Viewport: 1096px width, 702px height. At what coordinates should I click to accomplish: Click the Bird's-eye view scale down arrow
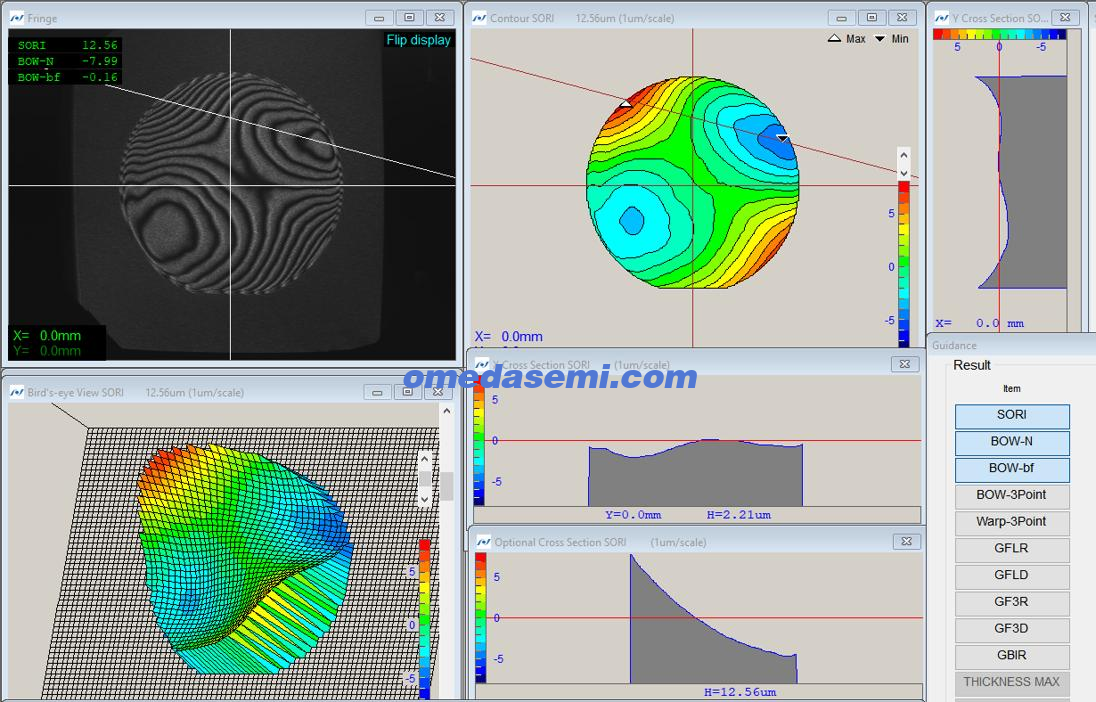pos(424,497)
